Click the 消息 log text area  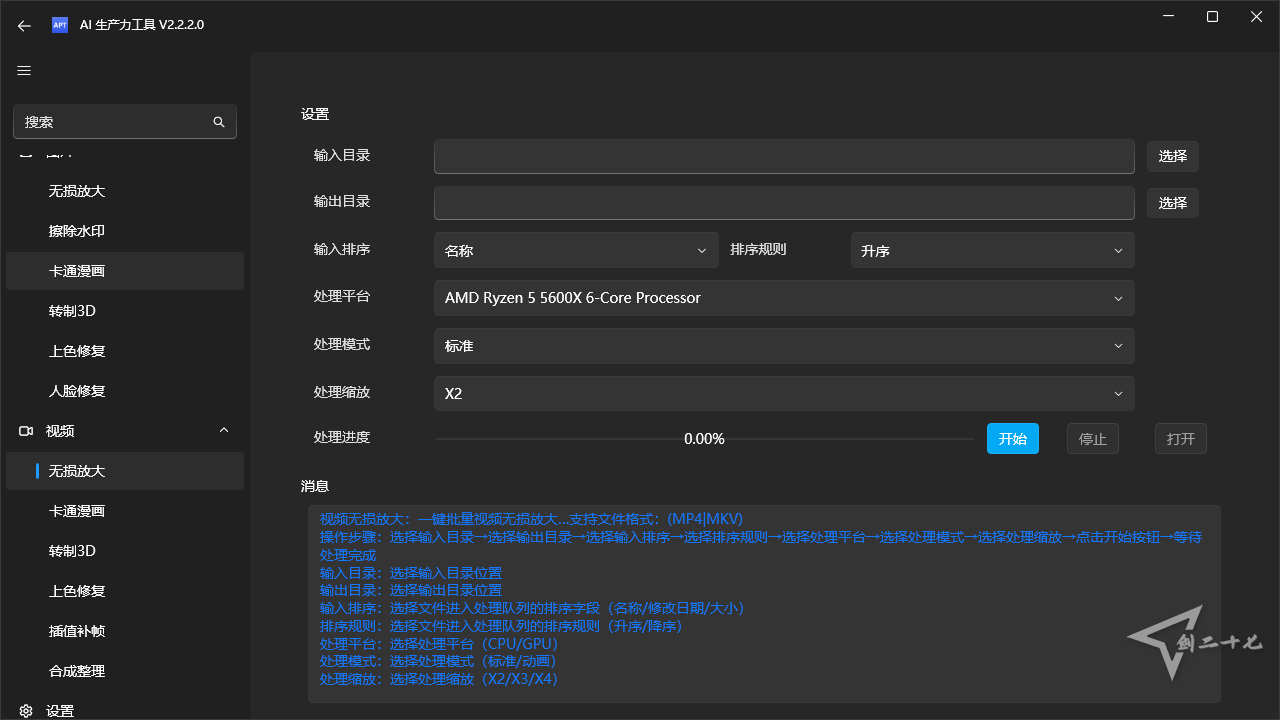[764, 604]
